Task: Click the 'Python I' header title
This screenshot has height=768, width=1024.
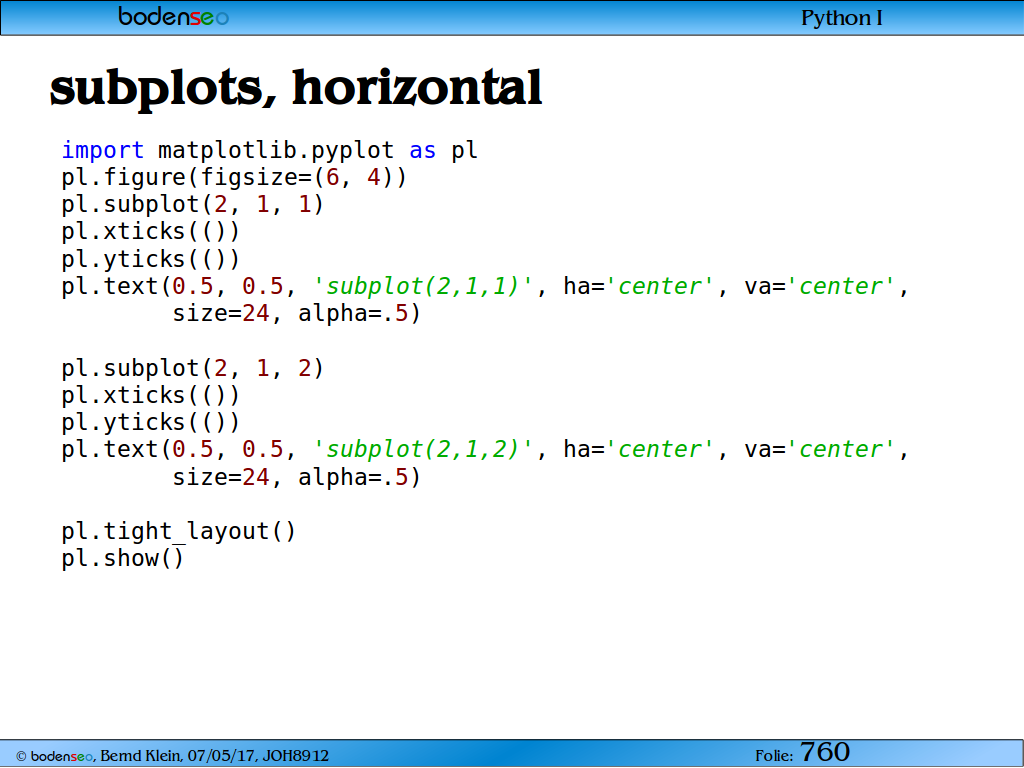Action: (841, 18)
